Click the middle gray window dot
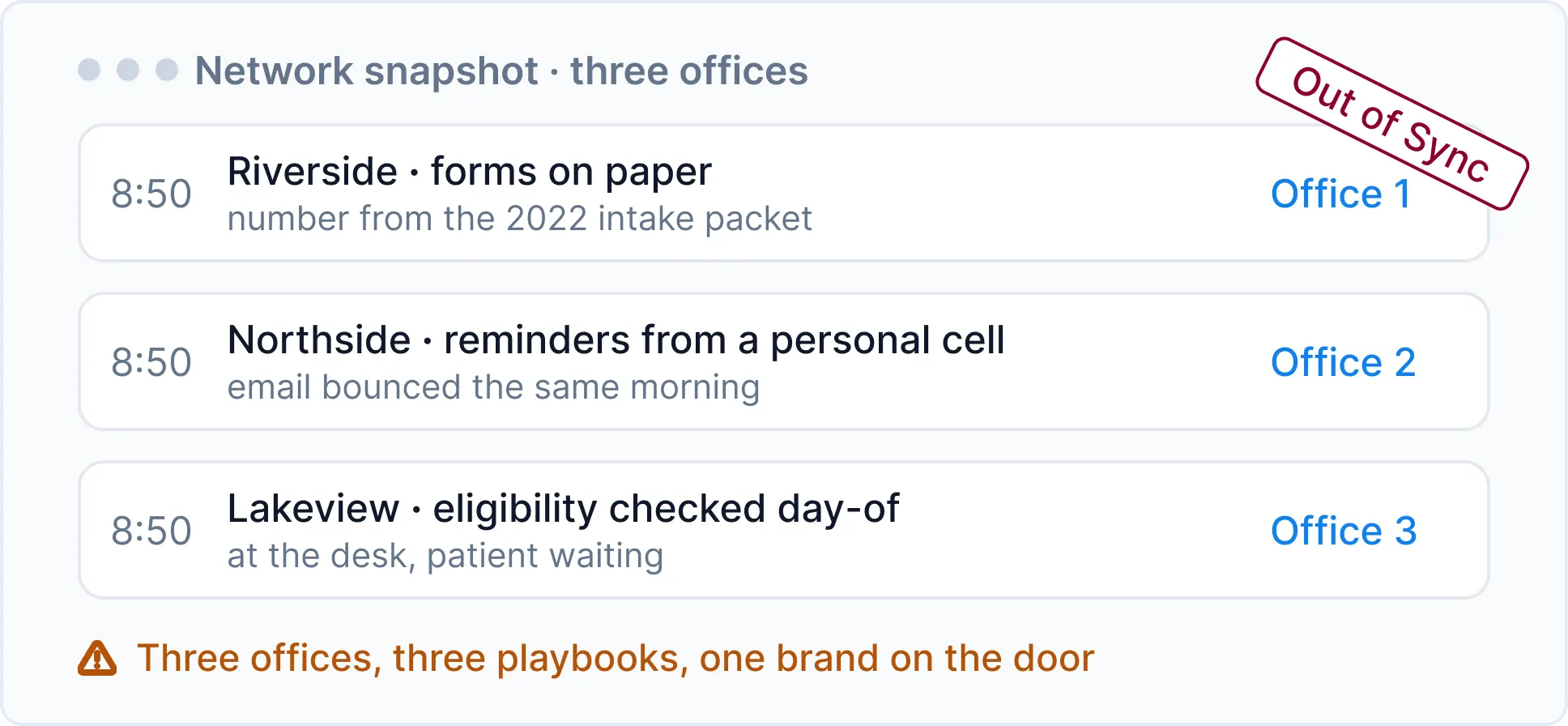The height and width of the screenshot is (726, 1568). (128, 70)
